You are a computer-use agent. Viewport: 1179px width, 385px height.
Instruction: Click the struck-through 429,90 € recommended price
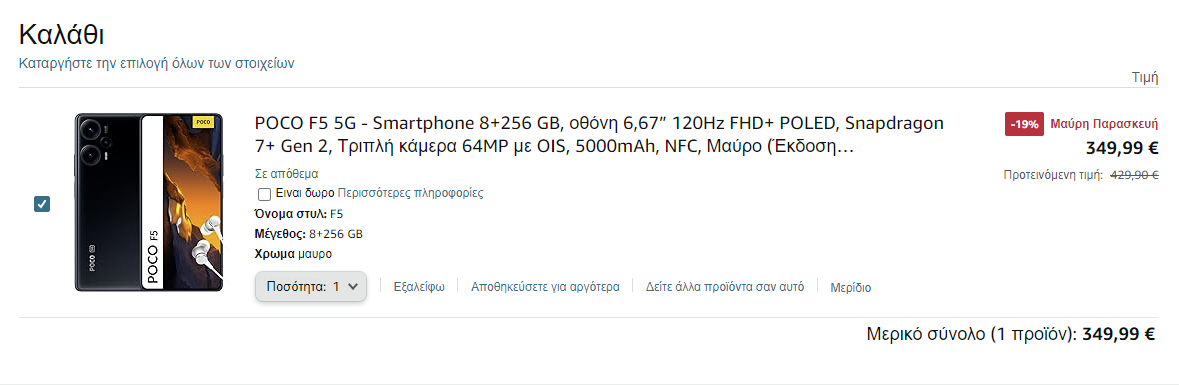(x=1134, y=175)
